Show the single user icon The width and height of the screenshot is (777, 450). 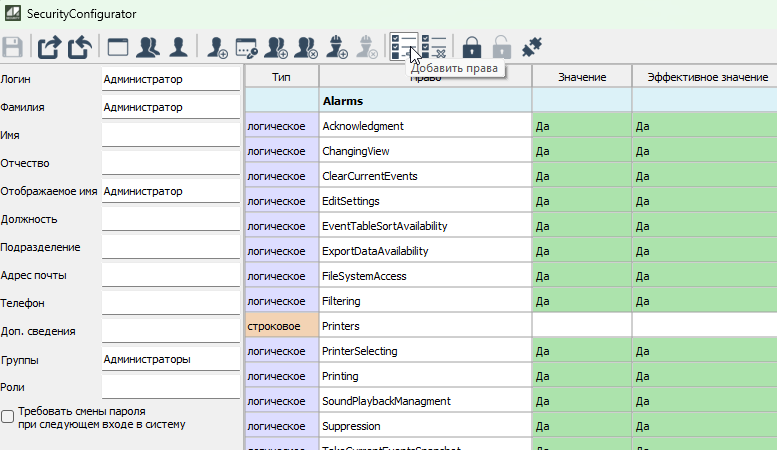click(178, 46)
